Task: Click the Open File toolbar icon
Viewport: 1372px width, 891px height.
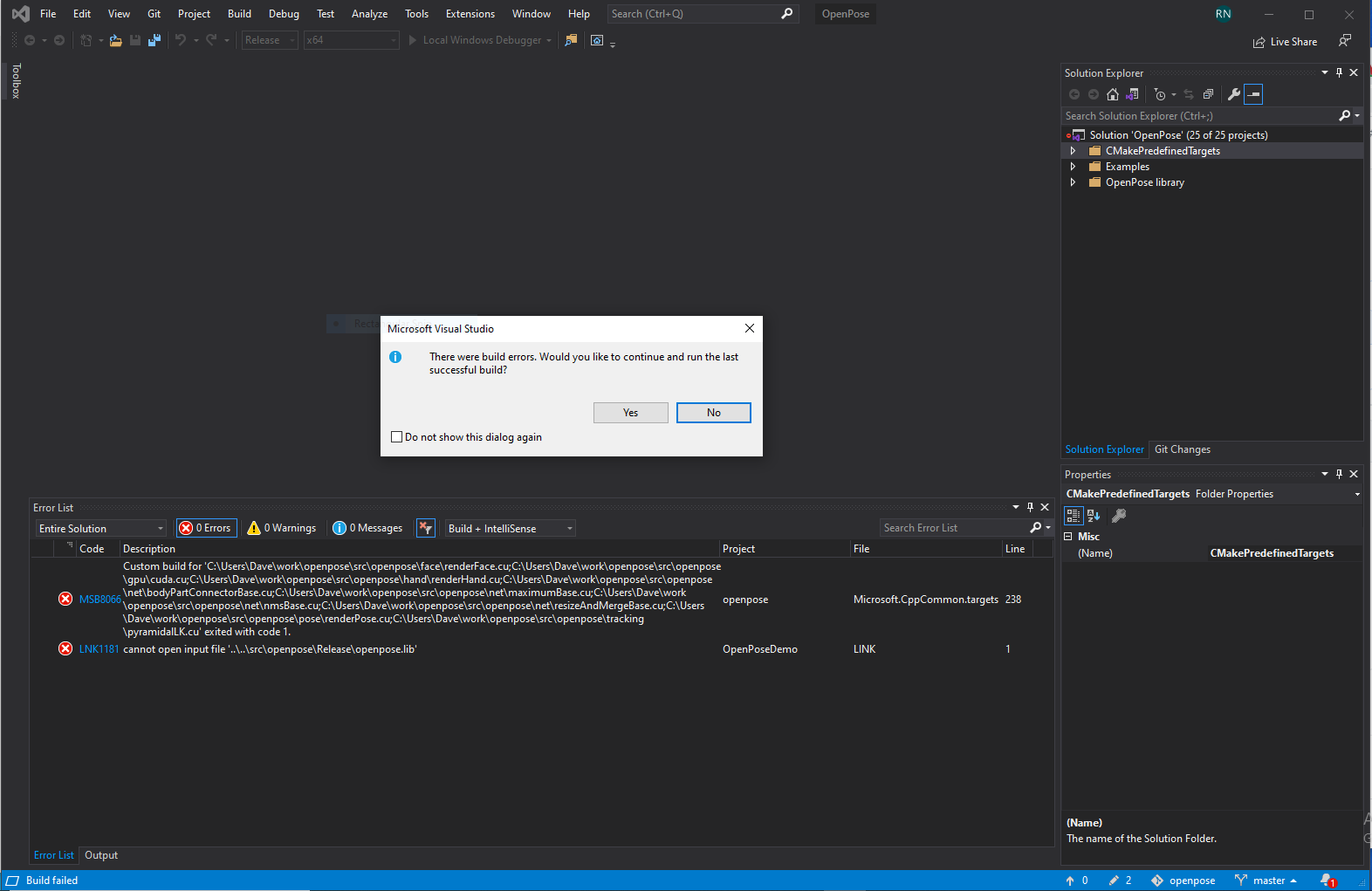Action: coord(115,40)
